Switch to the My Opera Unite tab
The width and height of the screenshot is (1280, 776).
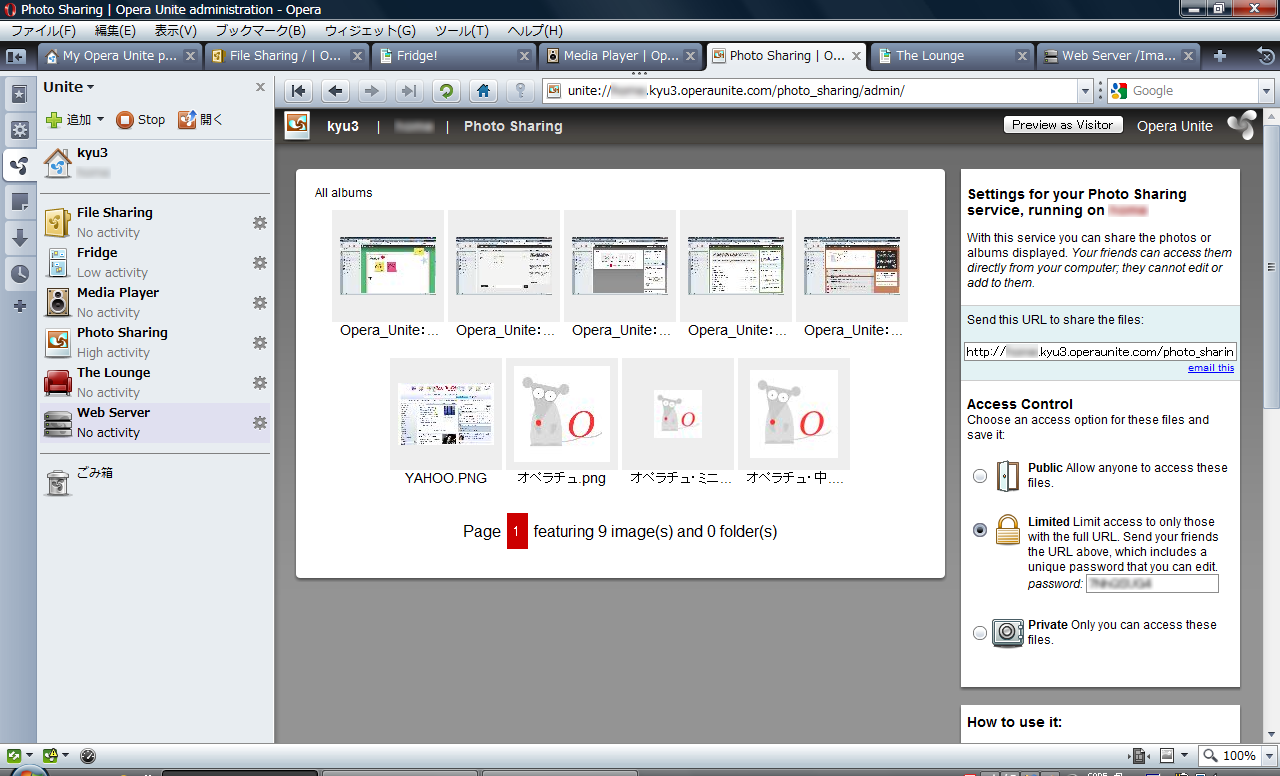[120, 56]
